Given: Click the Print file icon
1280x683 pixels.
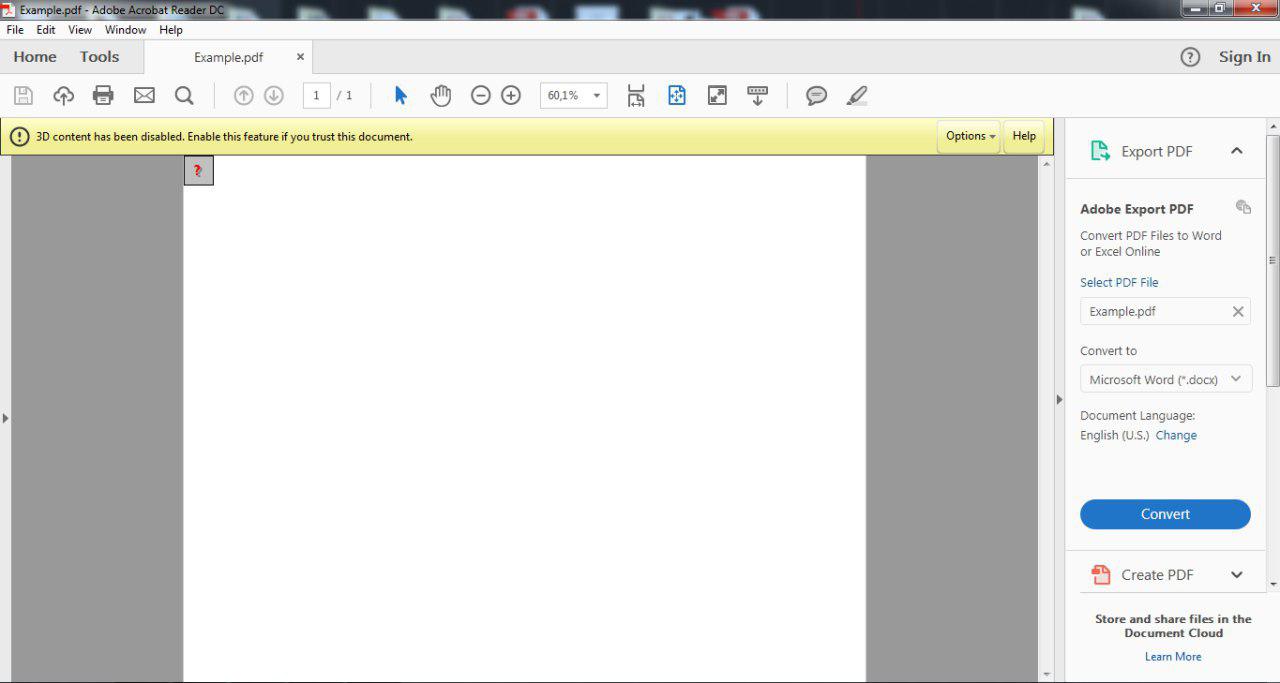Looking at the screenshot, I should tap(103, 95).
